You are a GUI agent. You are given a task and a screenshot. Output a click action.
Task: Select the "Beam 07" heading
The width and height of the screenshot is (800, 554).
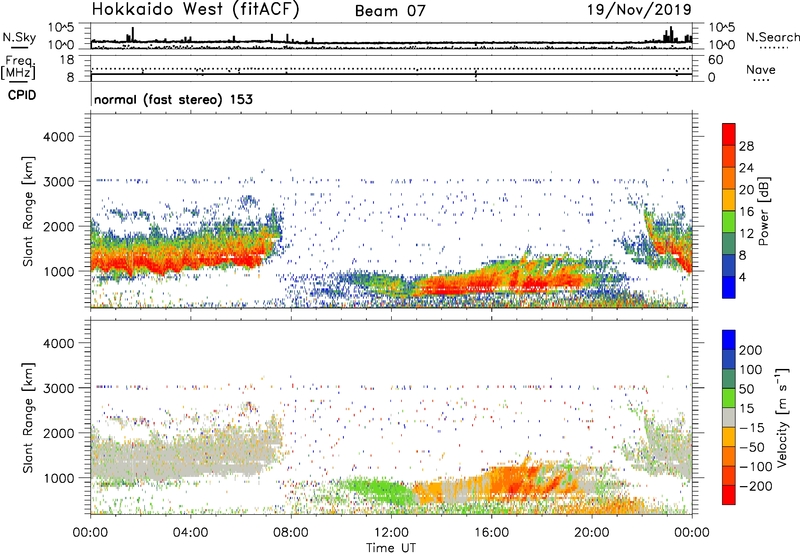tap(390, 11)
